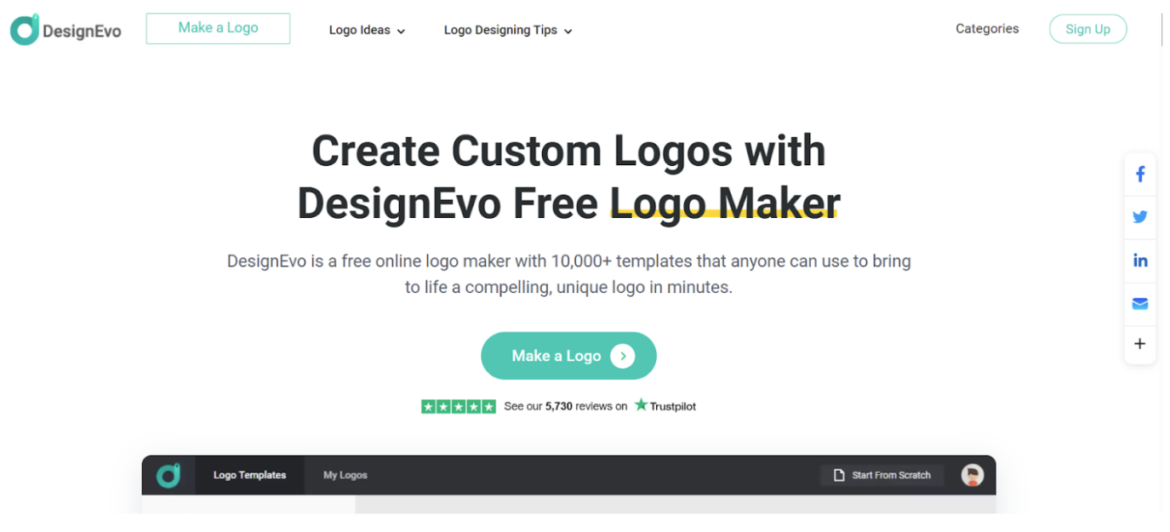
Task: Share page via email icon
Action: [1139, 303]
